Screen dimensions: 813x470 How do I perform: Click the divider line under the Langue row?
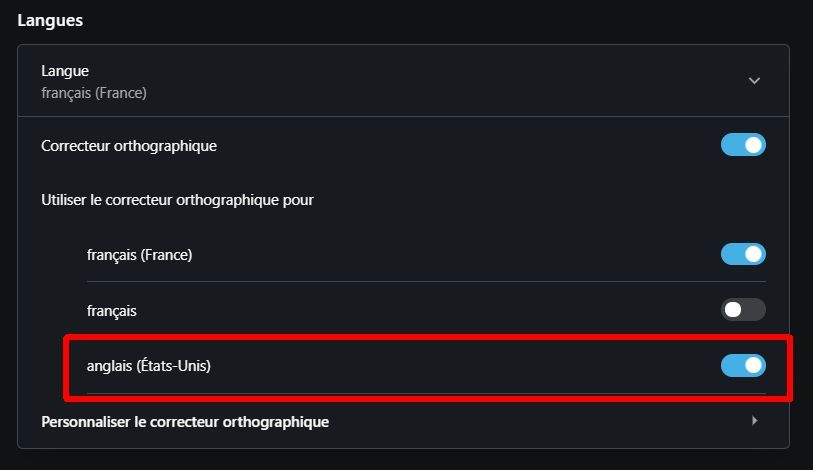(400, 117)
